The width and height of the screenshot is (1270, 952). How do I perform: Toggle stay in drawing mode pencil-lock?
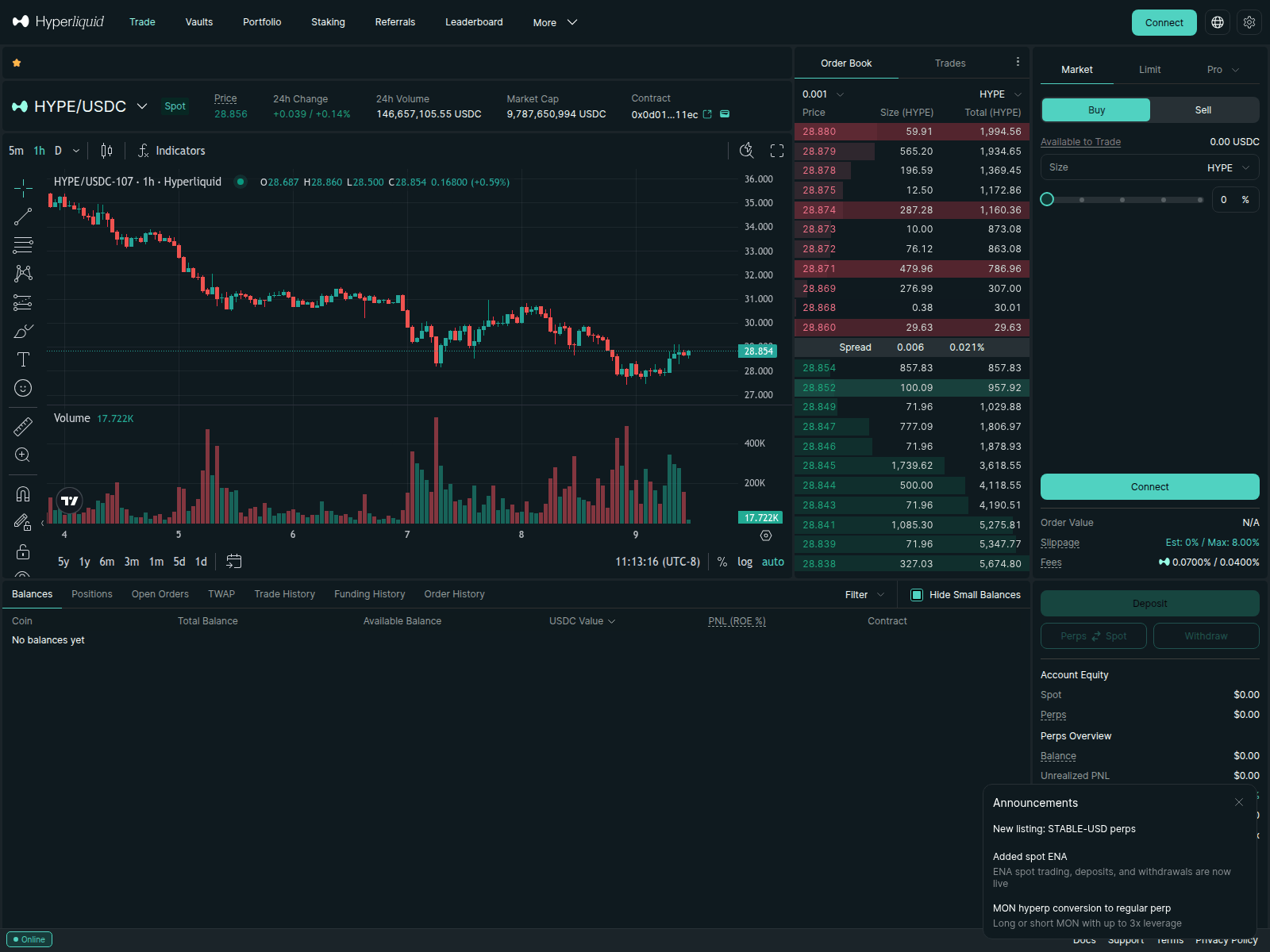point(23,523)
